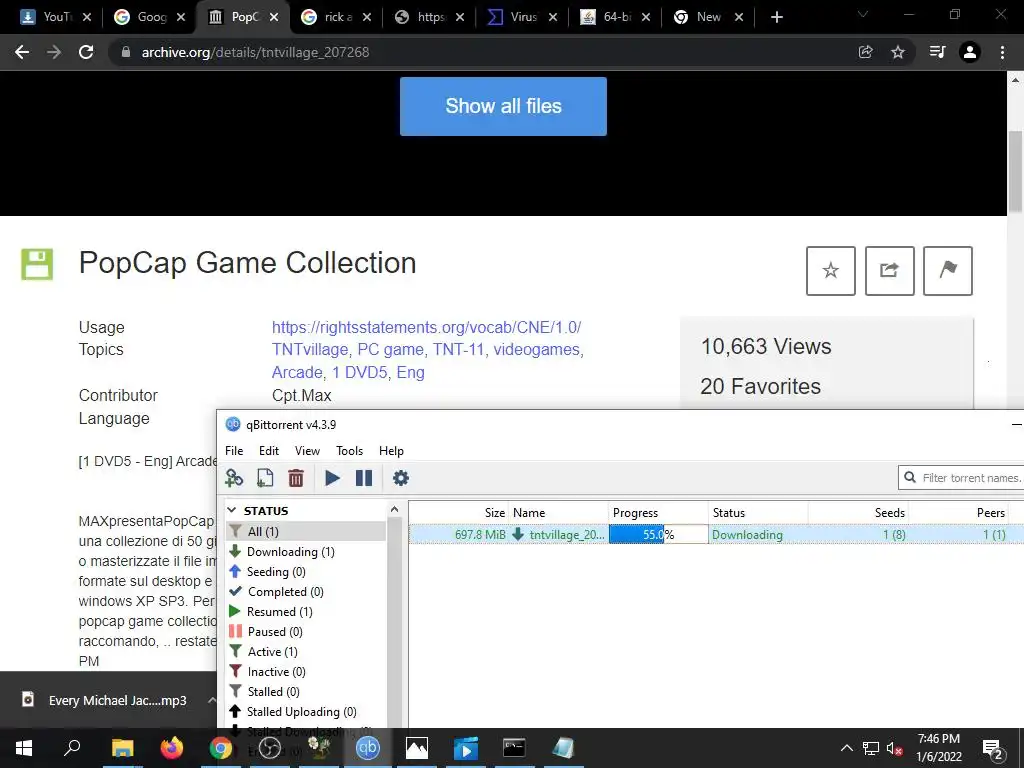Open the Windows Start menu
1024x768 pixels.
(24, 748)
